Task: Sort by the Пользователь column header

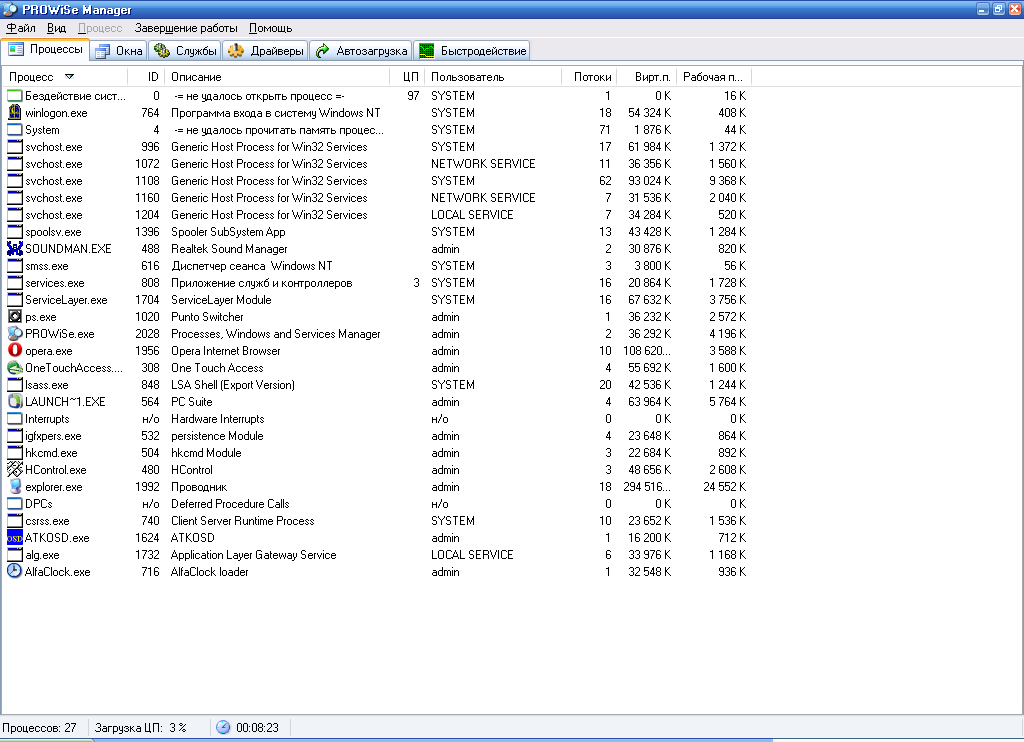Action: click(x=493, y=76)
